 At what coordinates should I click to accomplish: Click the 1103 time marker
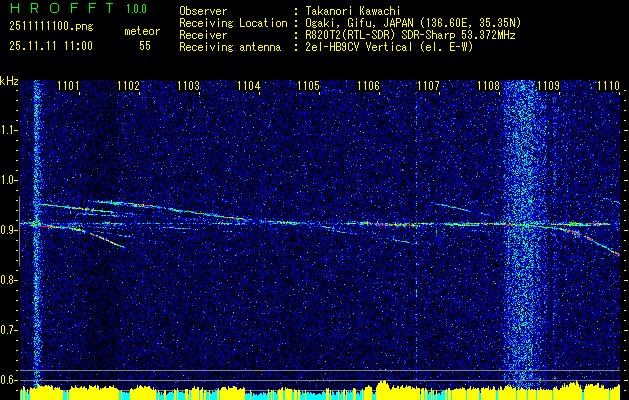189,85
